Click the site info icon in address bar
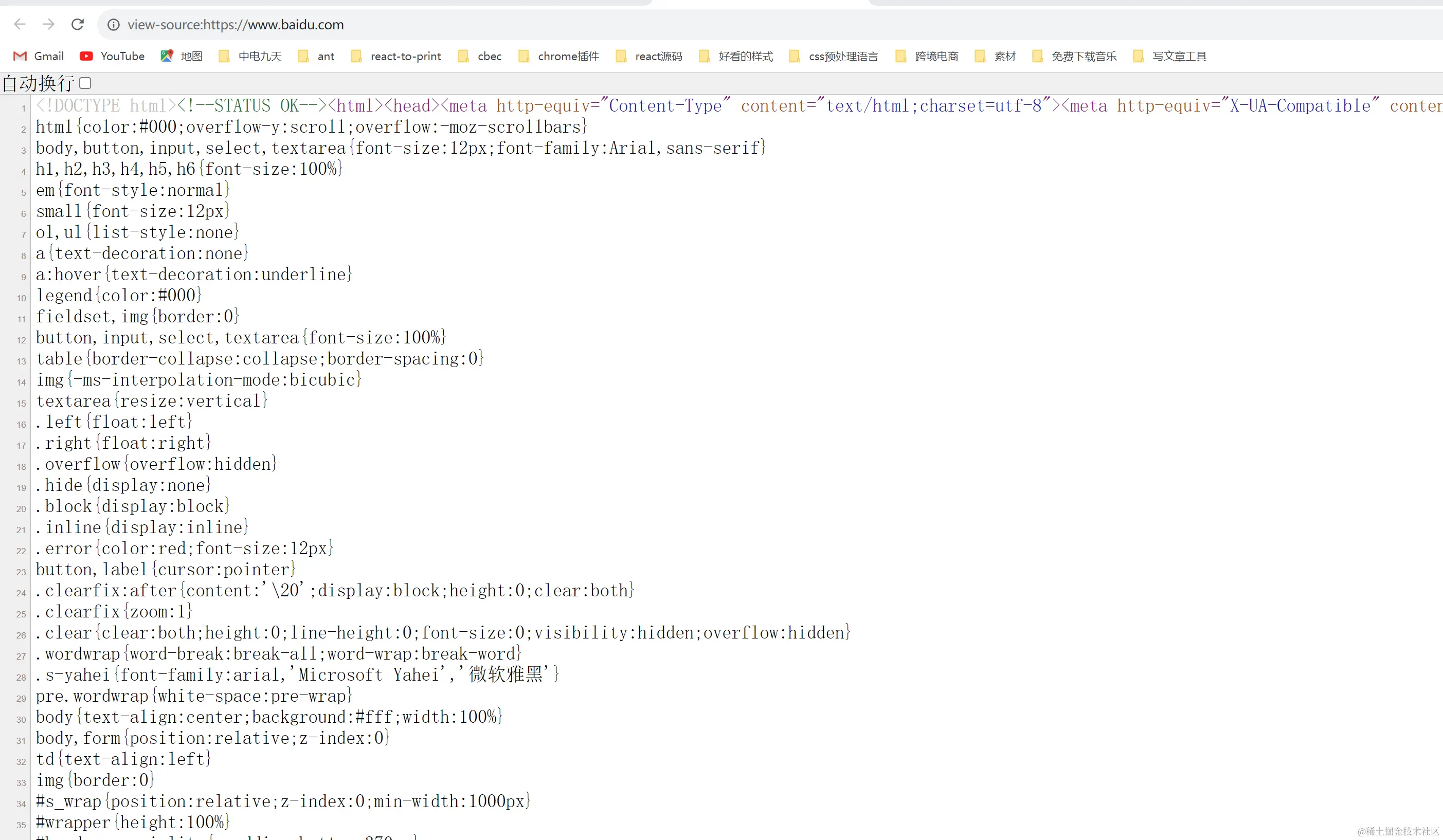 [113, 25]
